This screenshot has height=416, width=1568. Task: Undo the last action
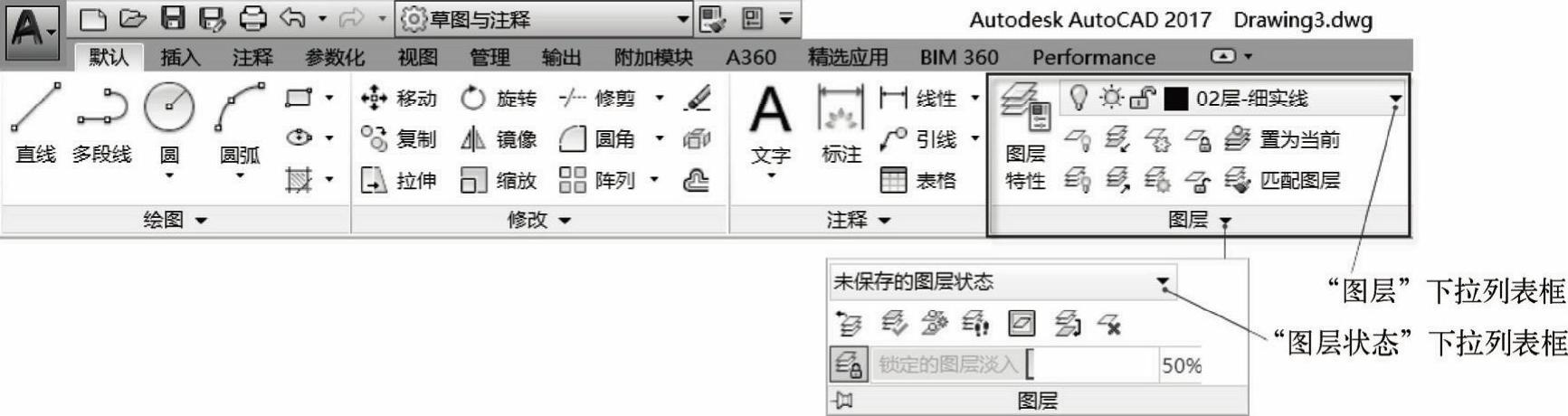pyautogui.click(x=292, y=18)
